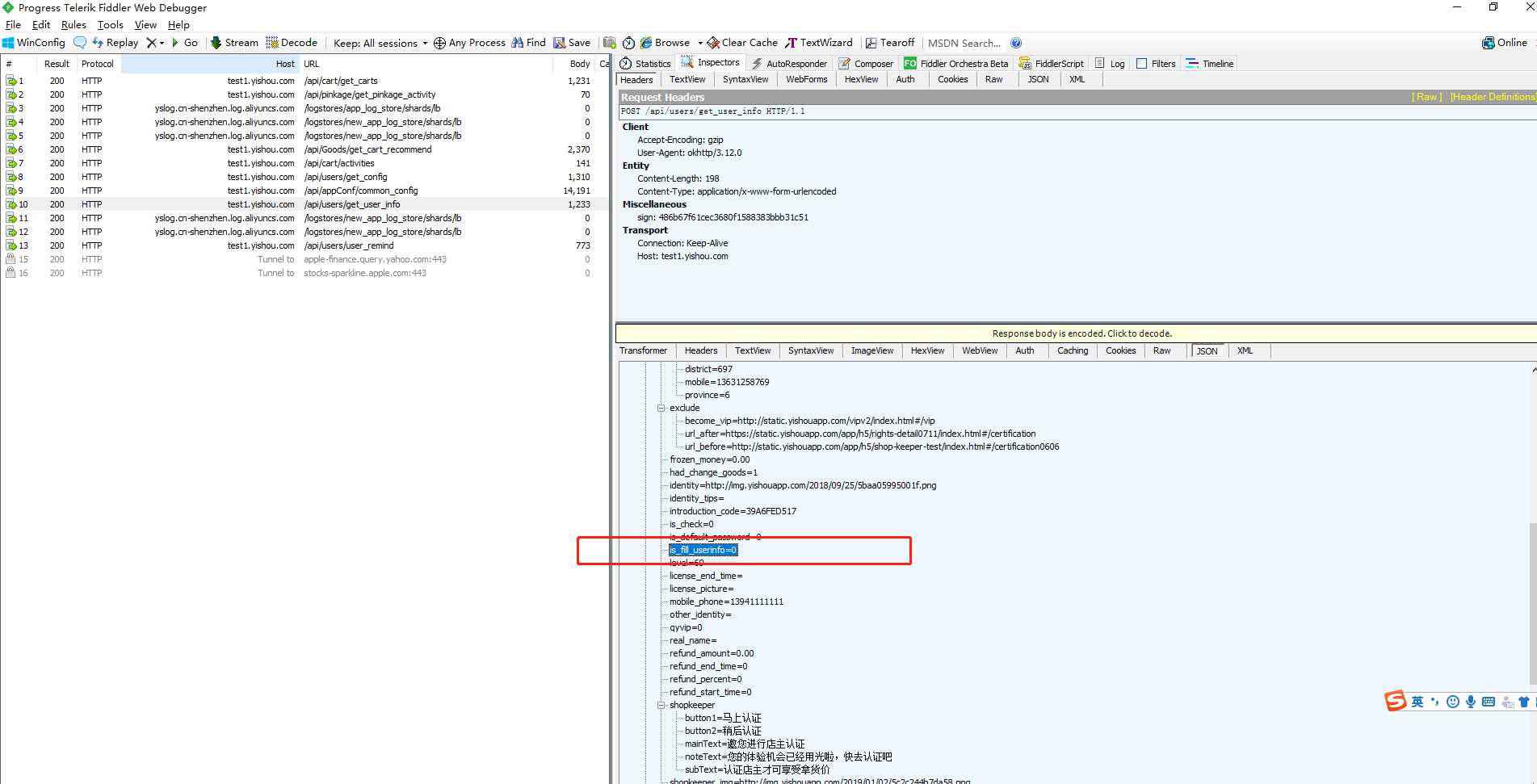Image resolution: width=1537 pixels, height=784 pixels.
Task: Click the timer clock icon
Action: click(628, 43)
